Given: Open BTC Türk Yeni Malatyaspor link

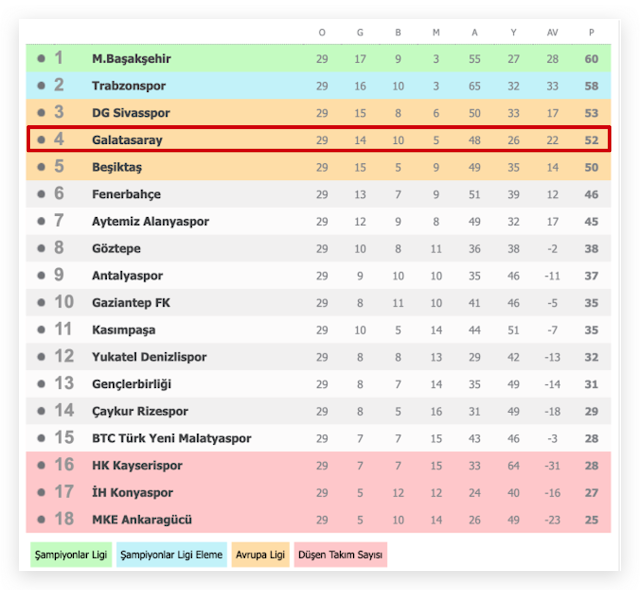Looking at the screenshot, I should 171,438.
